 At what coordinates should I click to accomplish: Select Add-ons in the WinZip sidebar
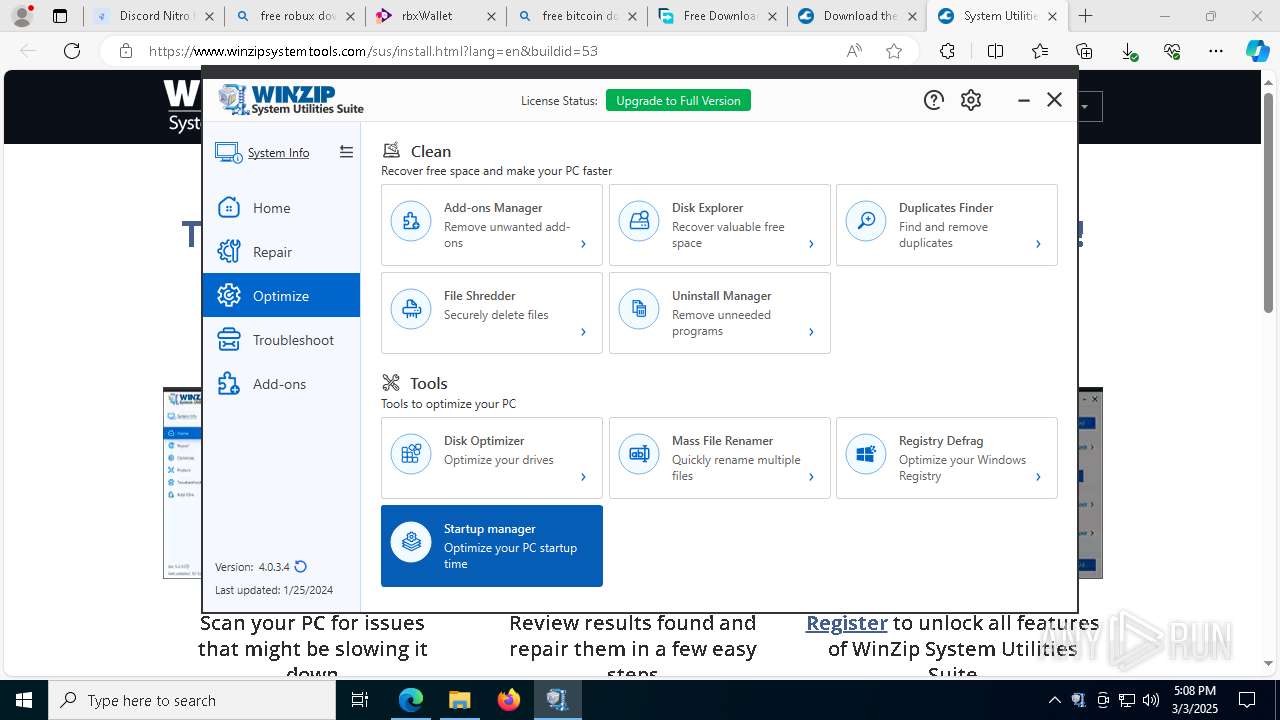pyautogui.click(x=281, y=384)
